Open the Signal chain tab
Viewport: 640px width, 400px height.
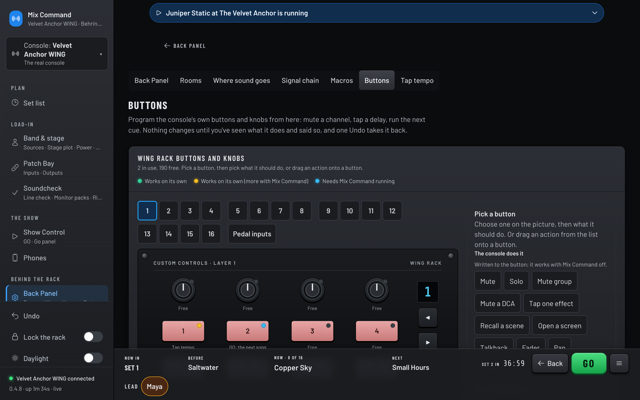click(300, 80)
